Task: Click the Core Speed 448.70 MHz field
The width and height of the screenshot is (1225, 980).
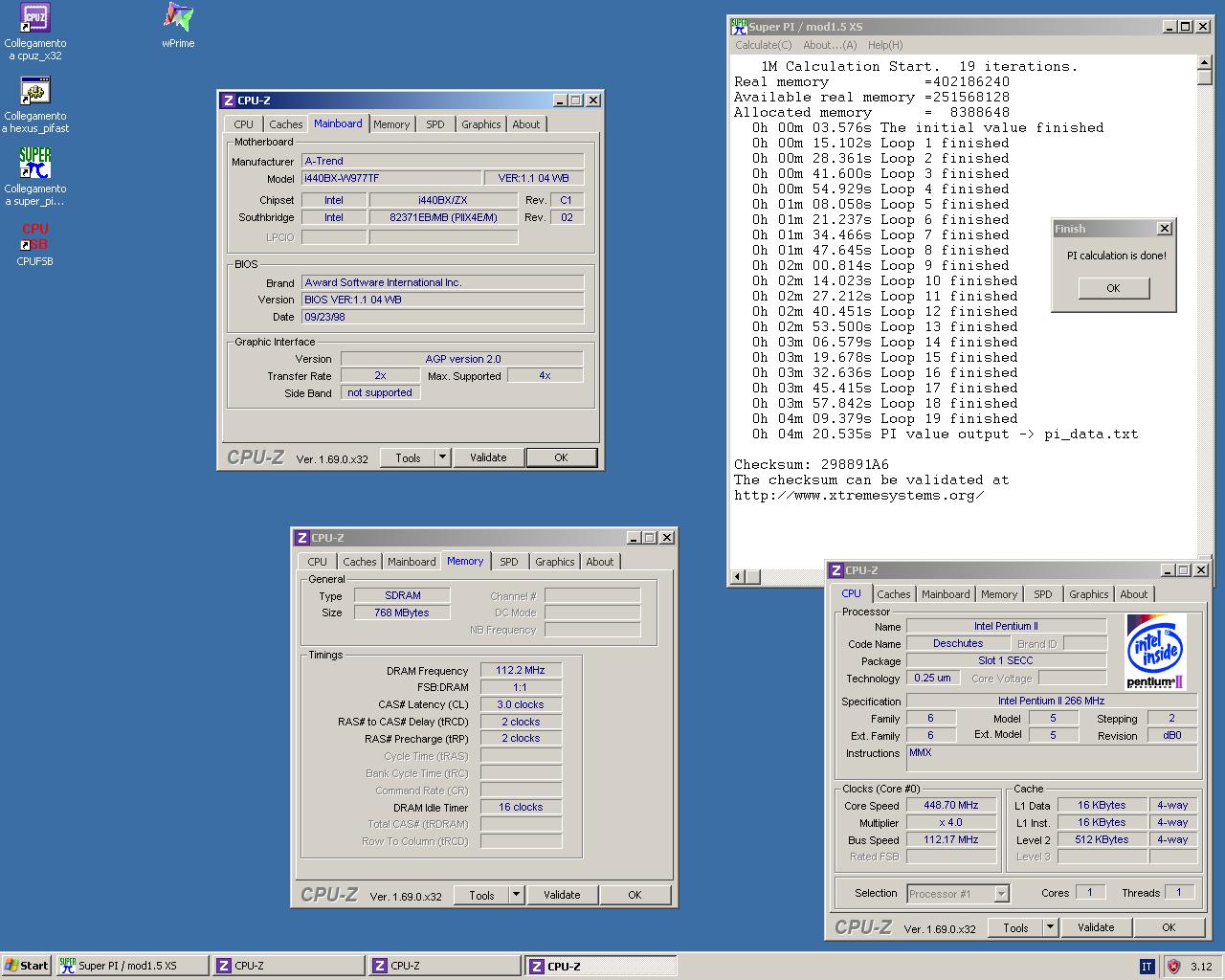Action: [x=950, y=805]
